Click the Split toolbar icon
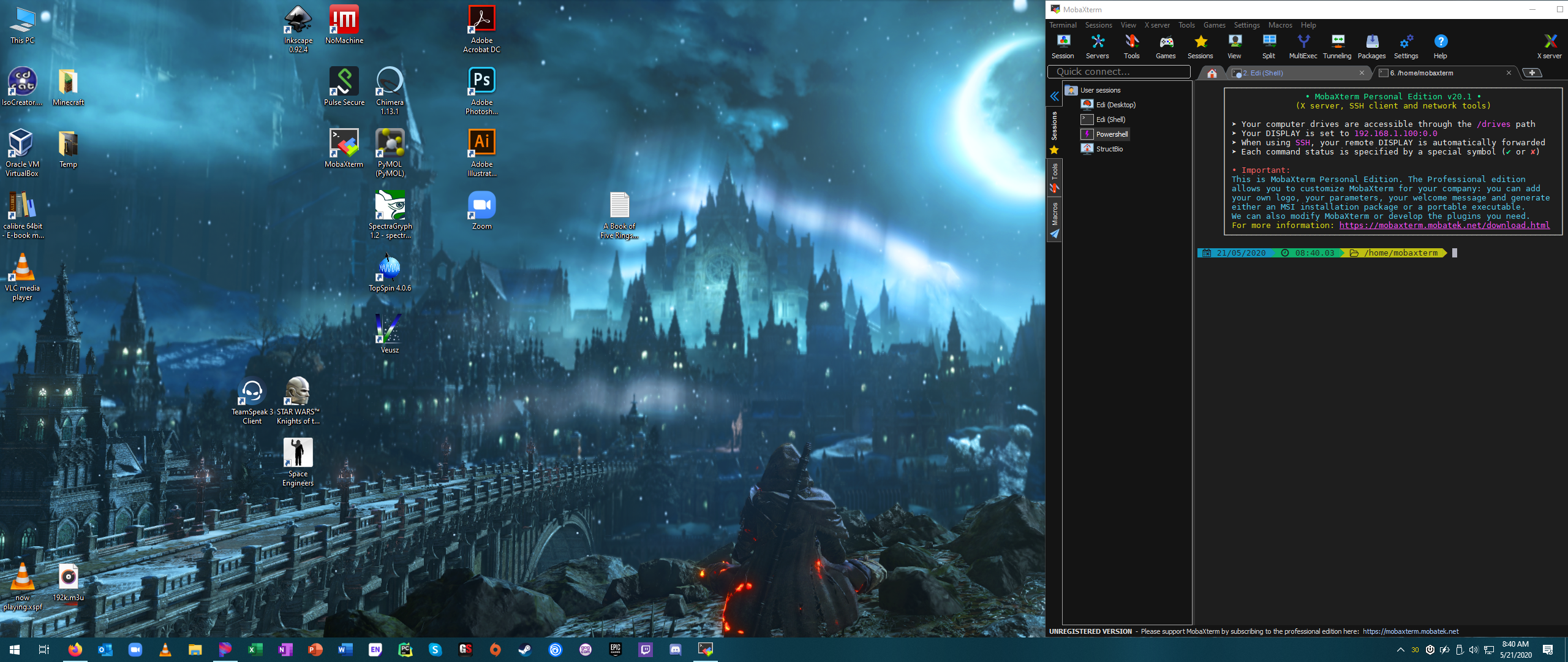 click(x=1268, y=47)
